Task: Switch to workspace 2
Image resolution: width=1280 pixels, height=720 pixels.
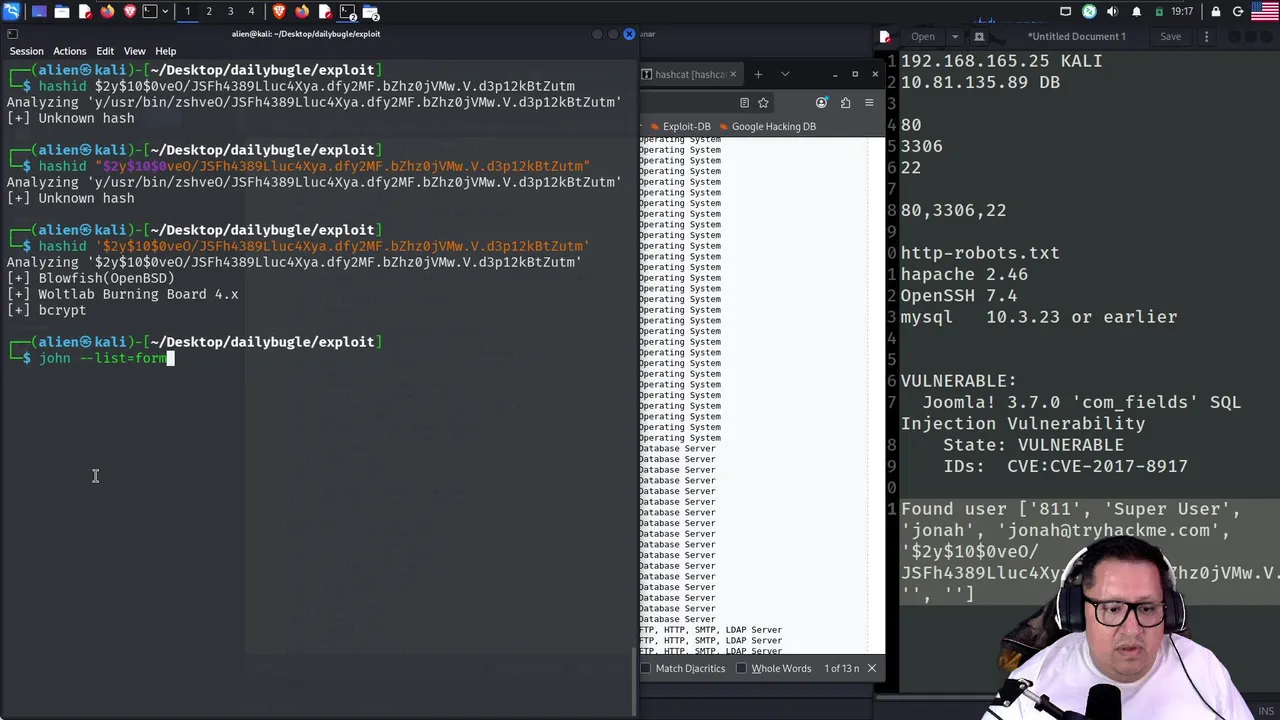Action: (x=209, y=11)
